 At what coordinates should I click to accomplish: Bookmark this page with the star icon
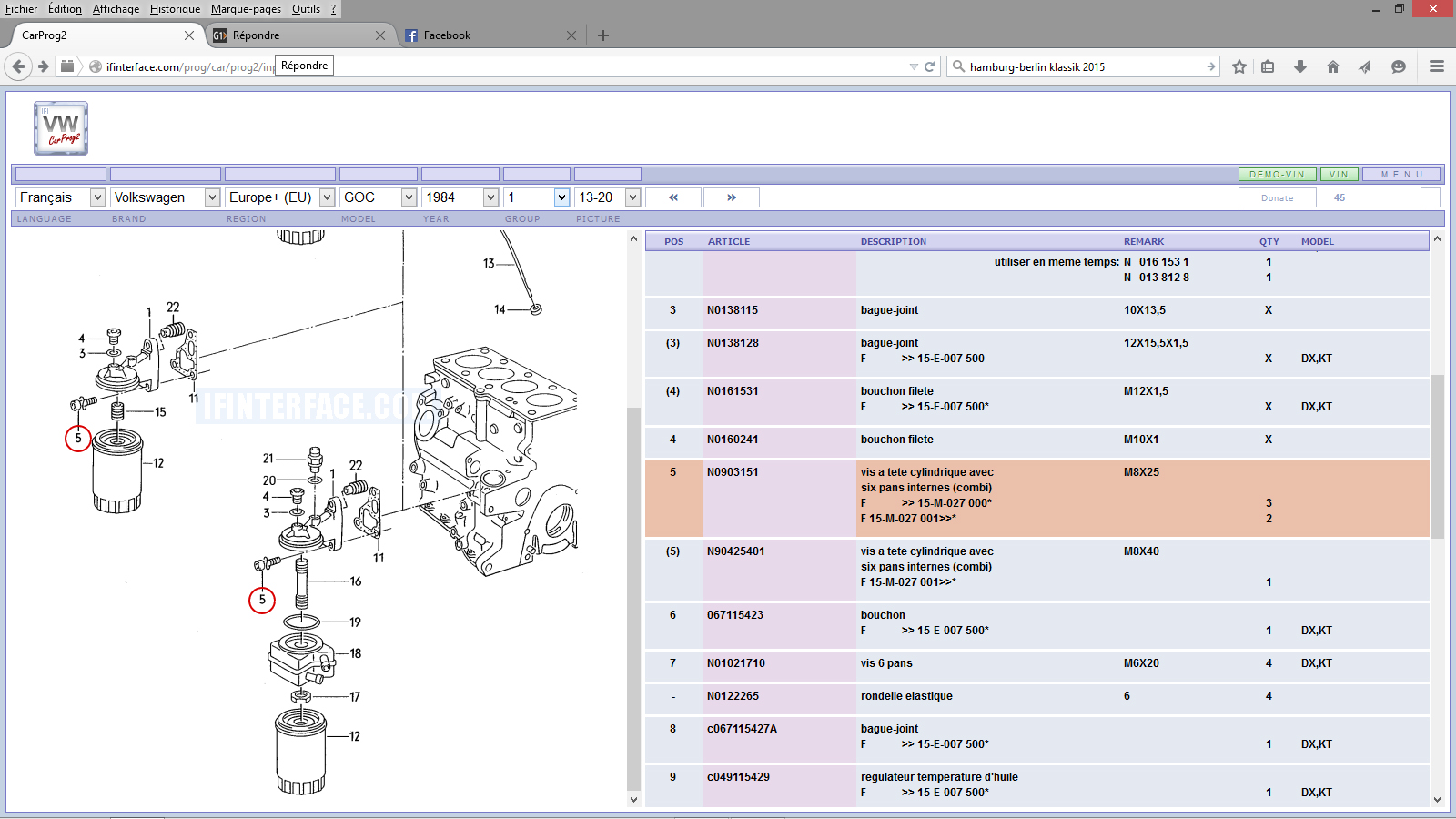(1239, 66)
